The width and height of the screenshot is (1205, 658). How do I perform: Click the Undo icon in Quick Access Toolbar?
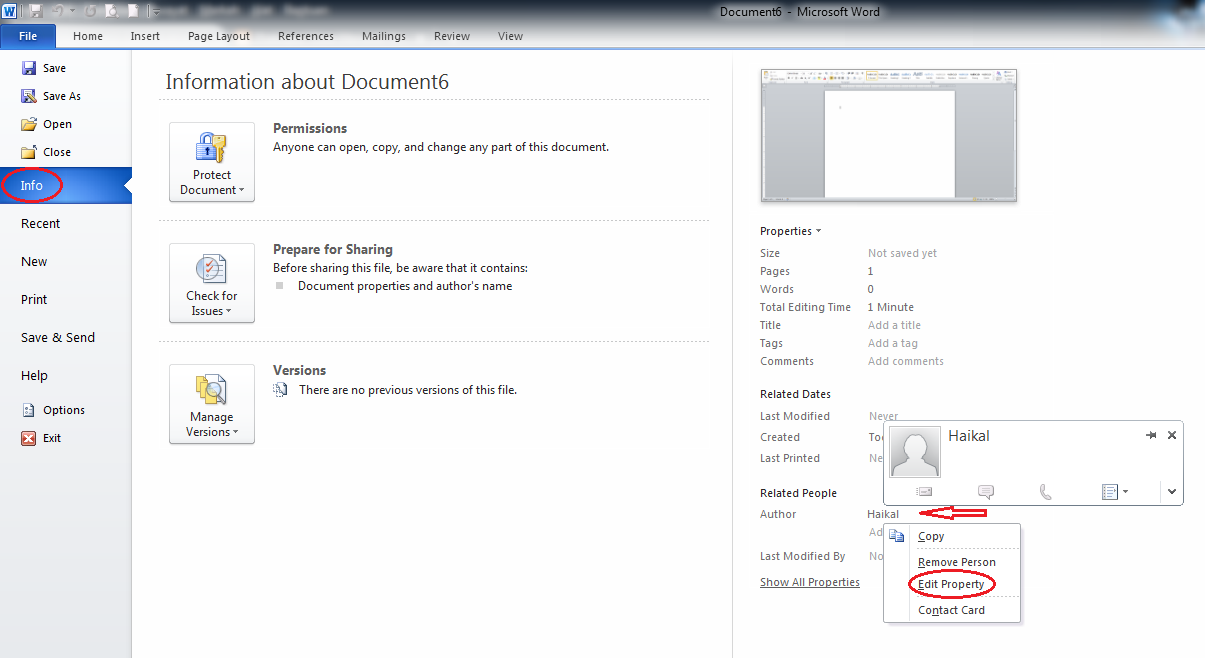click(x=58, y=11)
